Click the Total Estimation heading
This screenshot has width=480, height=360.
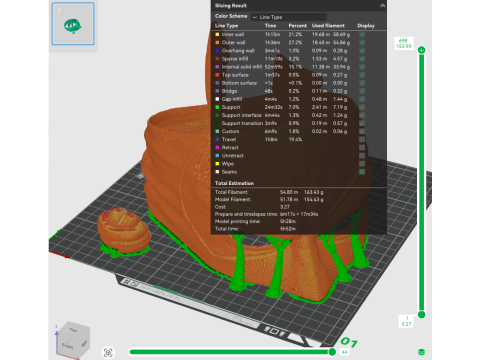[234, 183]
